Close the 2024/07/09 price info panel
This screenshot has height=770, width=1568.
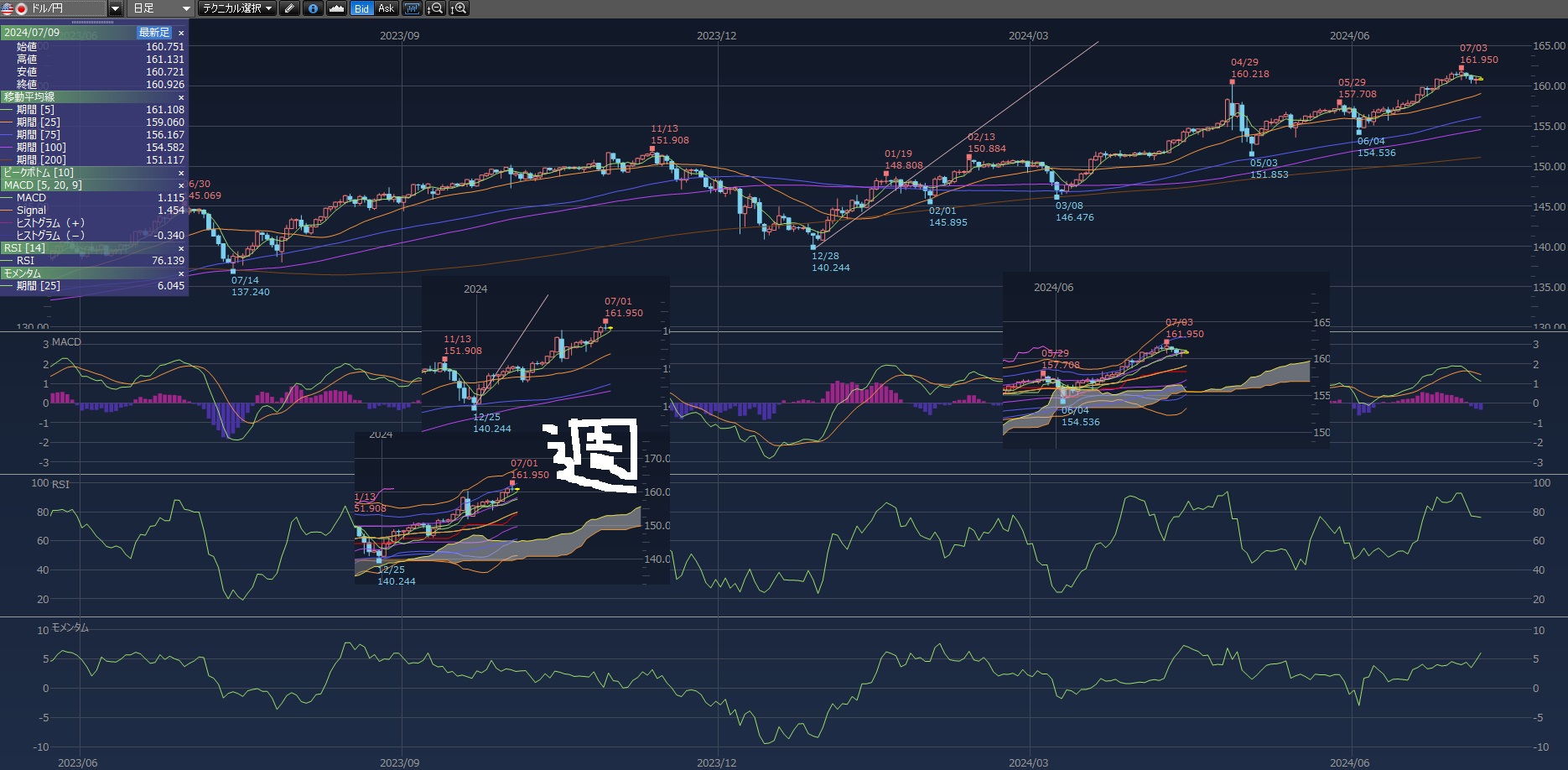(x=181, y=34)
